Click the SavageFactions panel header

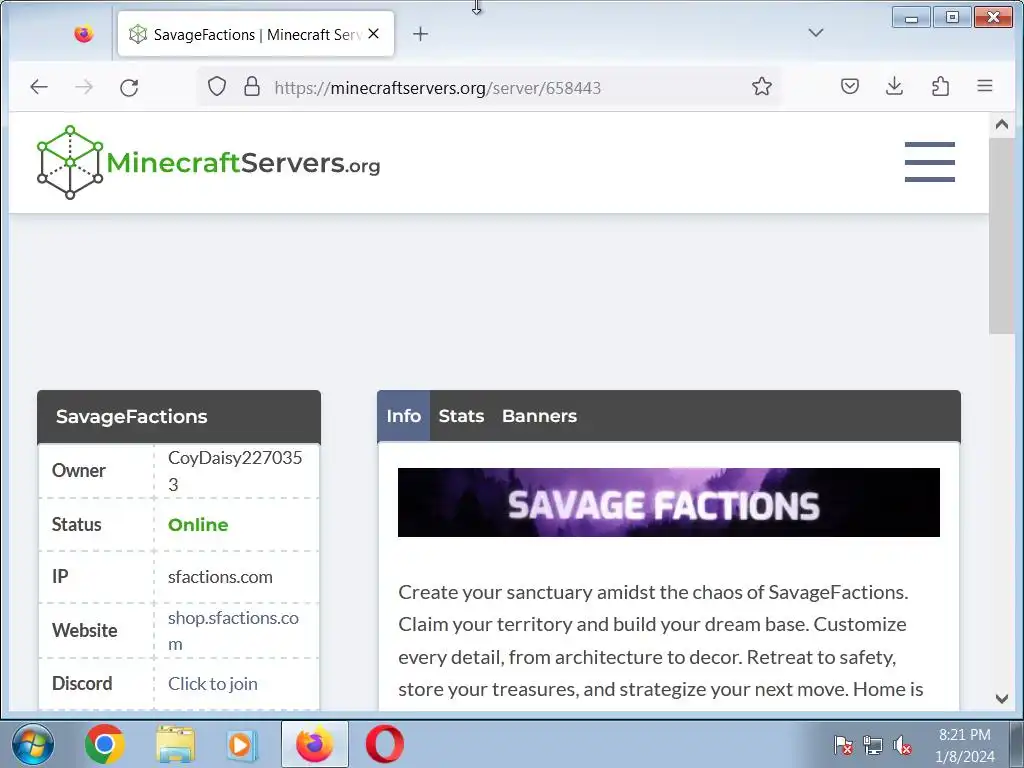(x=179, y=417)
